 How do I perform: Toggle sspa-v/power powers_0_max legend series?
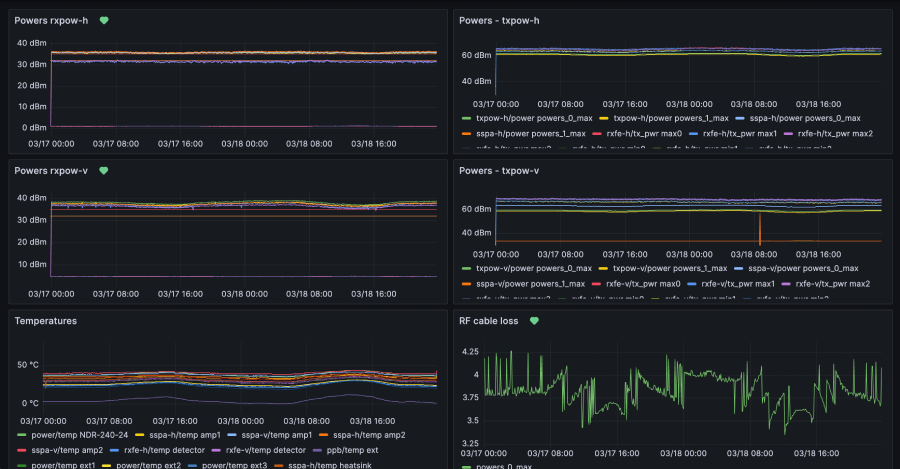click(803, 269)
